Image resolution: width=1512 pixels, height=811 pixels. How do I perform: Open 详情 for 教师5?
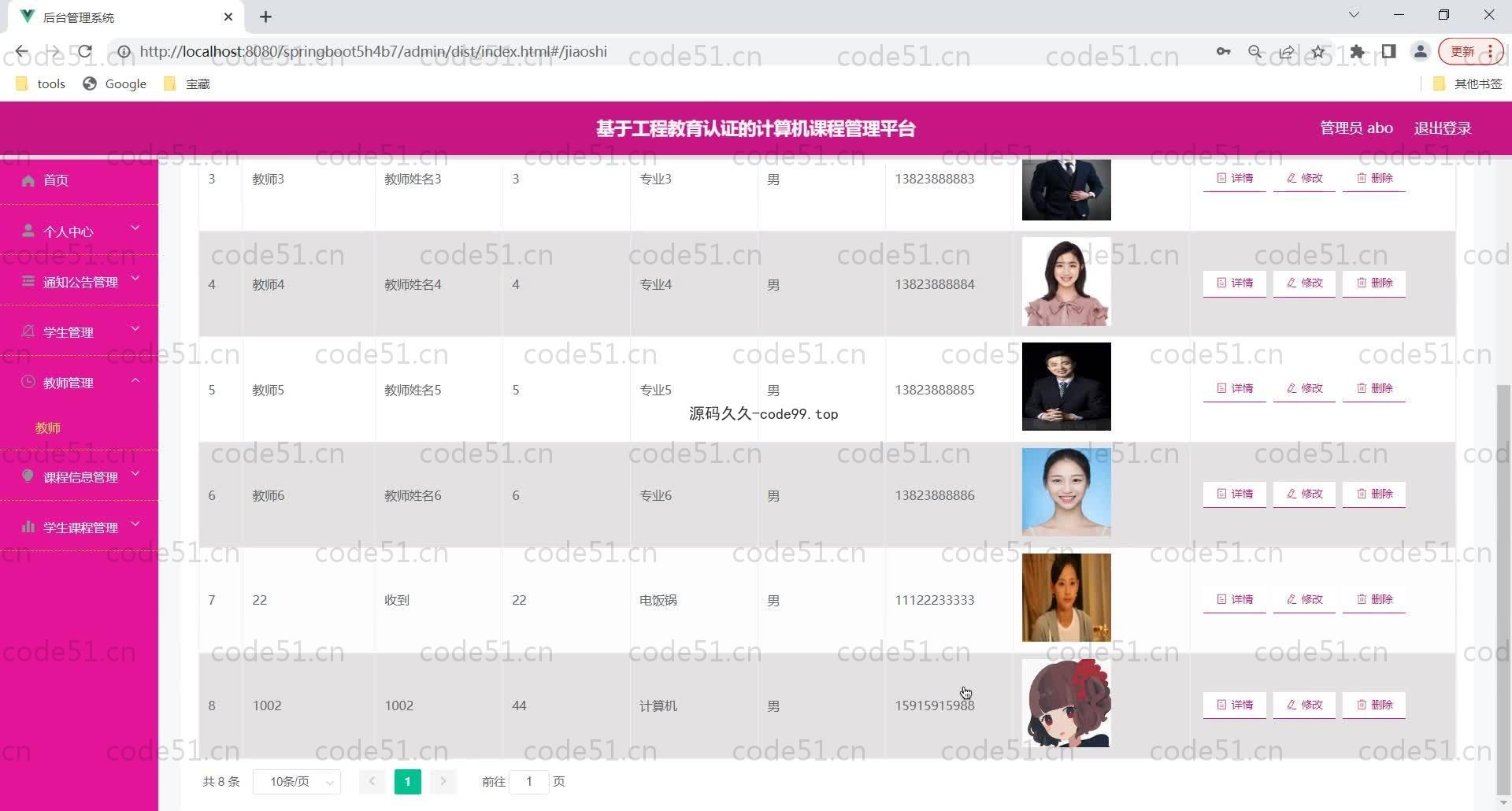[x=1234, y=388]
